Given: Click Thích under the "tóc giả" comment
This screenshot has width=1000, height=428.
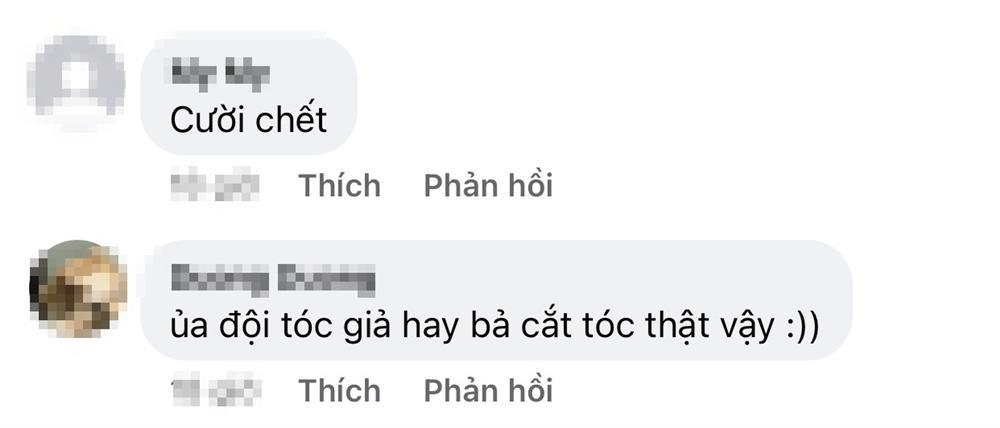Looking at the screenshot, I should pos(340,390).
